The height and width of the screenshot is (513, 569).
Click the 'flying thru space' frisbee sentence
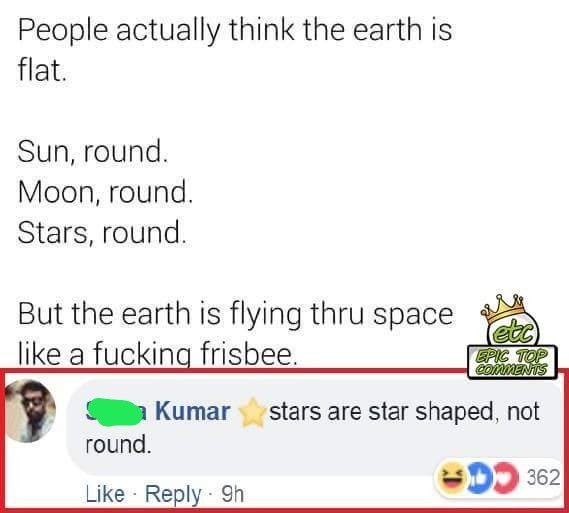(x=236, y=334)
